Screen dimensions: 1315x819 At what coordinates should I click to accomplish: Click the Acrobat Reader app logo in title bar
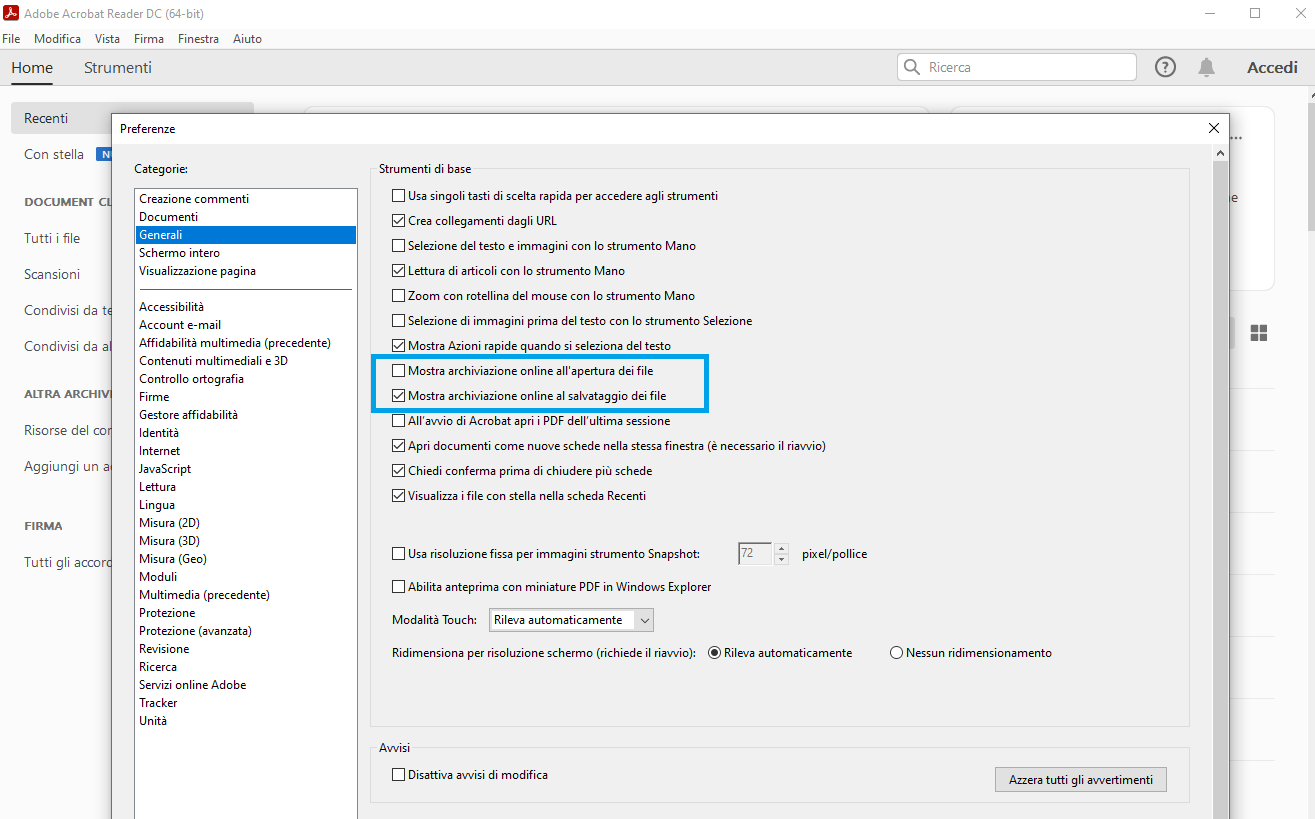tap(12, 13)
